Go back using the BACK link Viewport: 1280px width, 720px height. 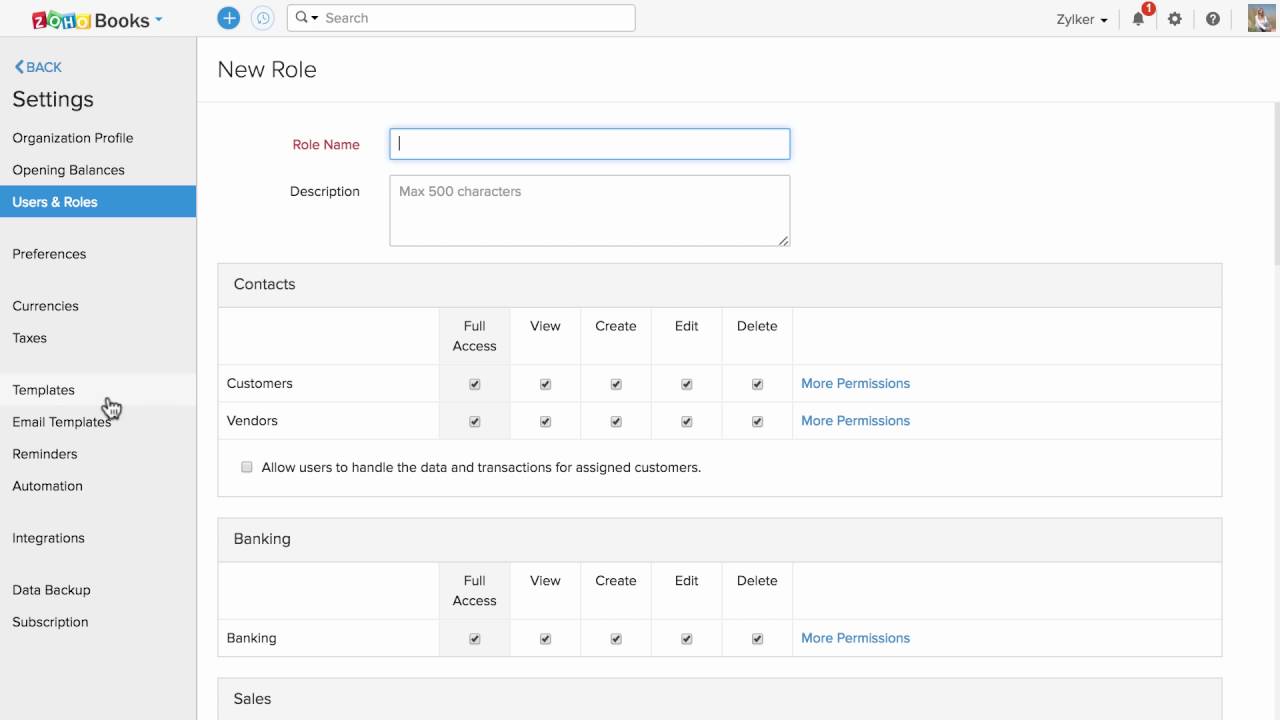[38, 67]
